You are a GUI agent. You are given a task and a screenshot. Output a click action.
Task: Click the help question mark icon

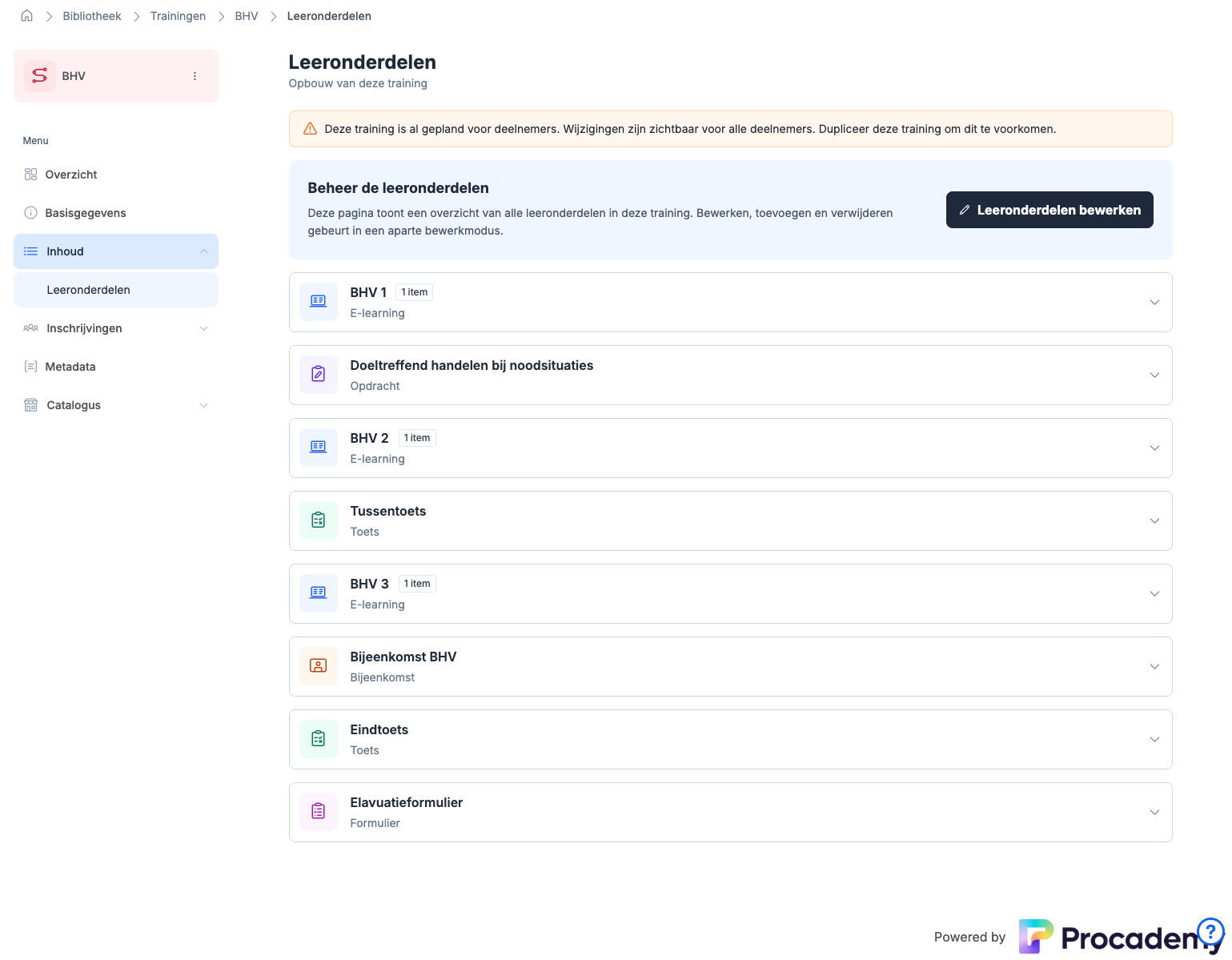(x=1210, y=931)
